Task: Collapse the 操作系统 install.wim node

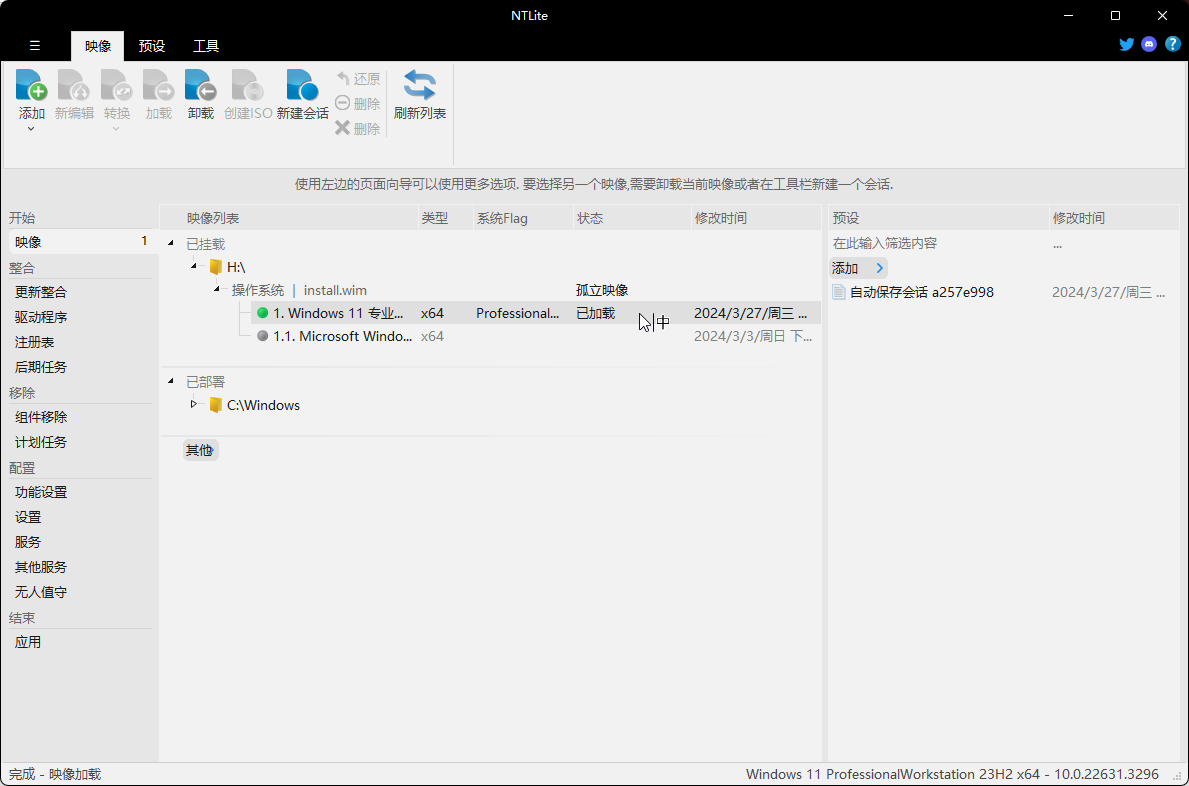Action: (217, 289)
